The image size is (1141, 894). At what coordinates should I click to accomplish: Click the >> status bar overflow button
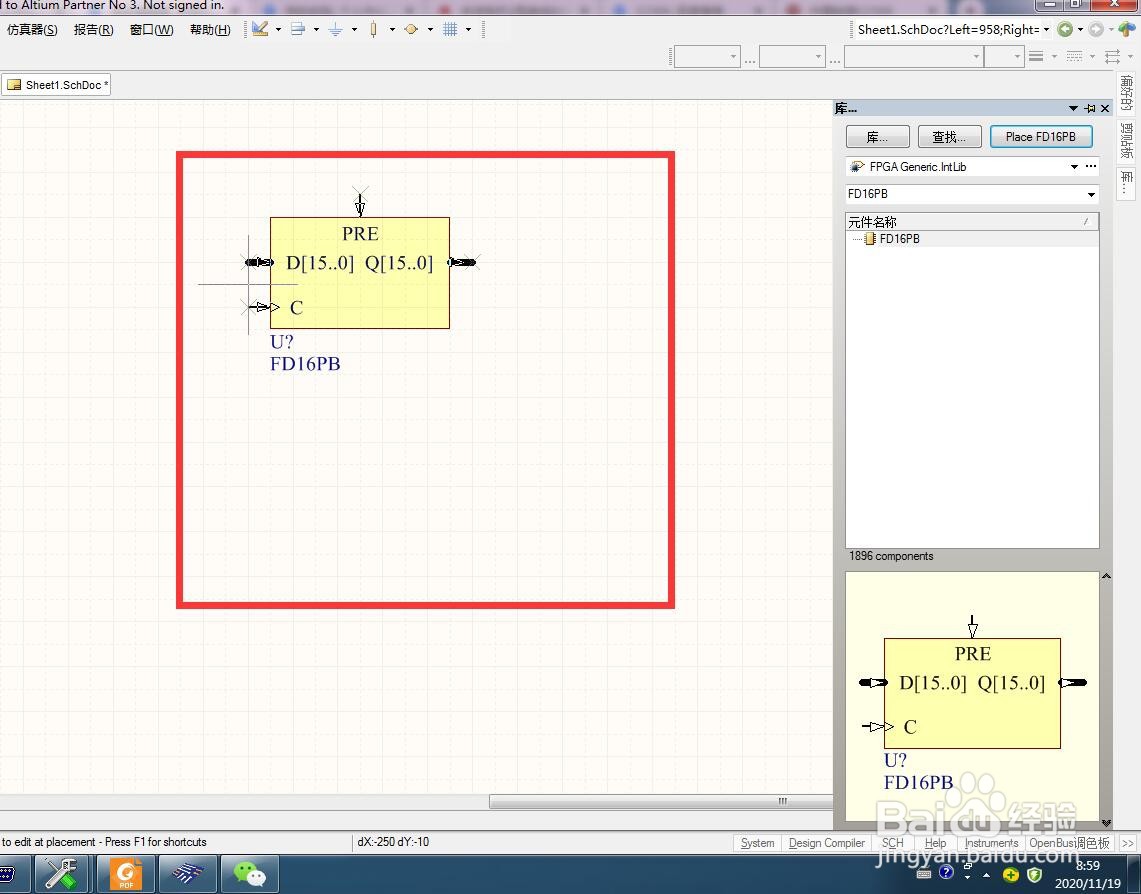click(x=1128, y=843)
